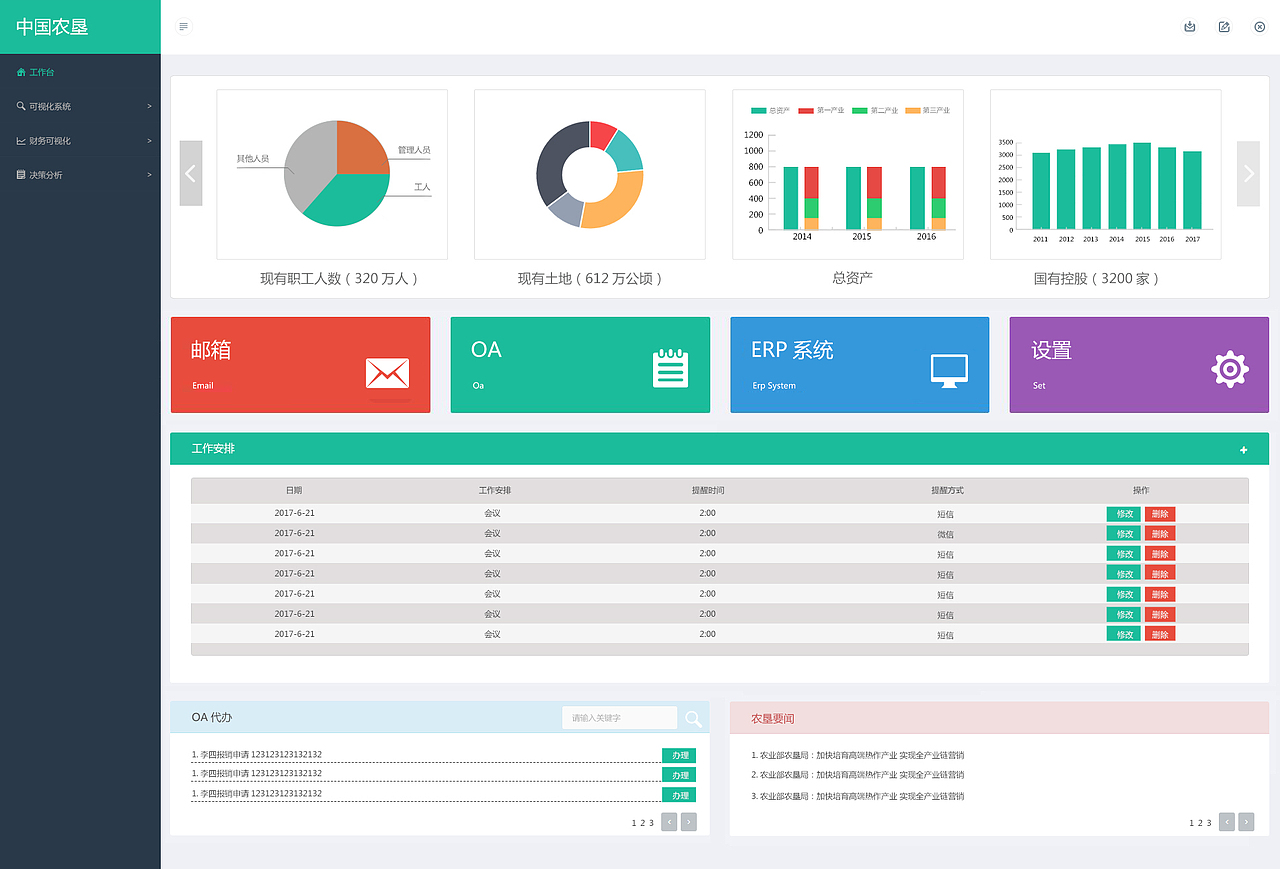The image size is (1280, 869).
Task: Click the edit pencil icon in top bar
Action: [x=1224, y=27]
